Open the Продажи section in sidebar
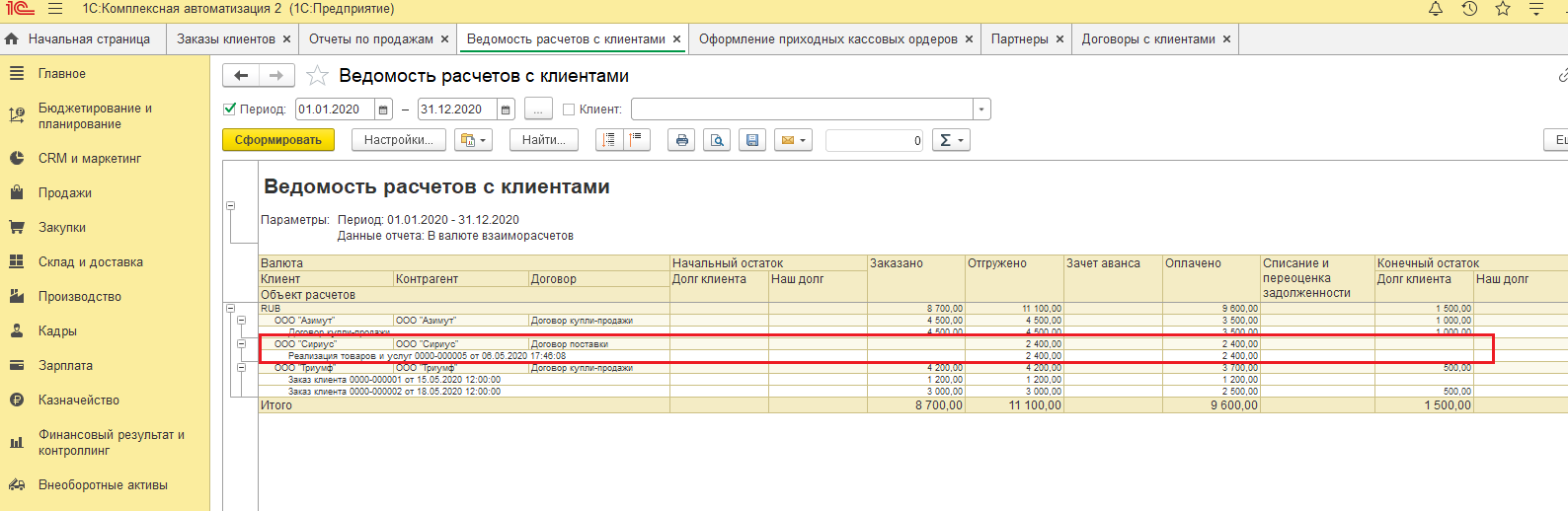This screenshot has width=1568, height=511. click(x=64, y=193)
